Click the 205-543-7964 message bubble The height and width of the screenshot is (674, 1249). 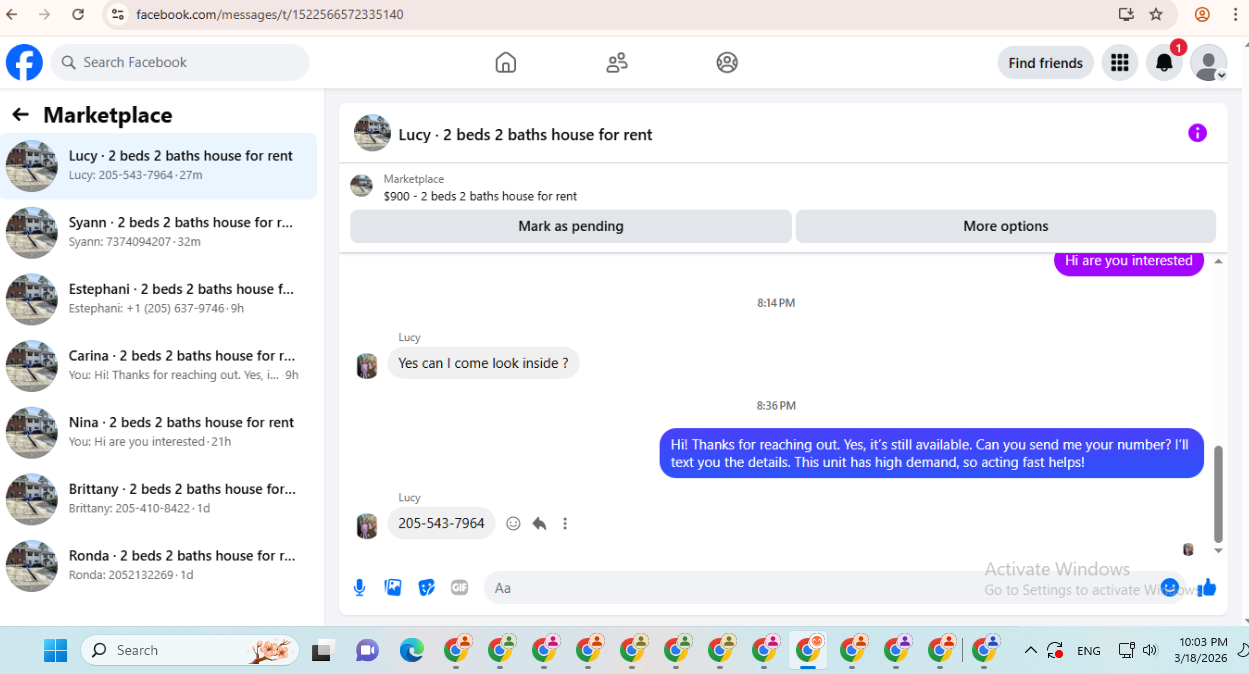coord(441,523)
